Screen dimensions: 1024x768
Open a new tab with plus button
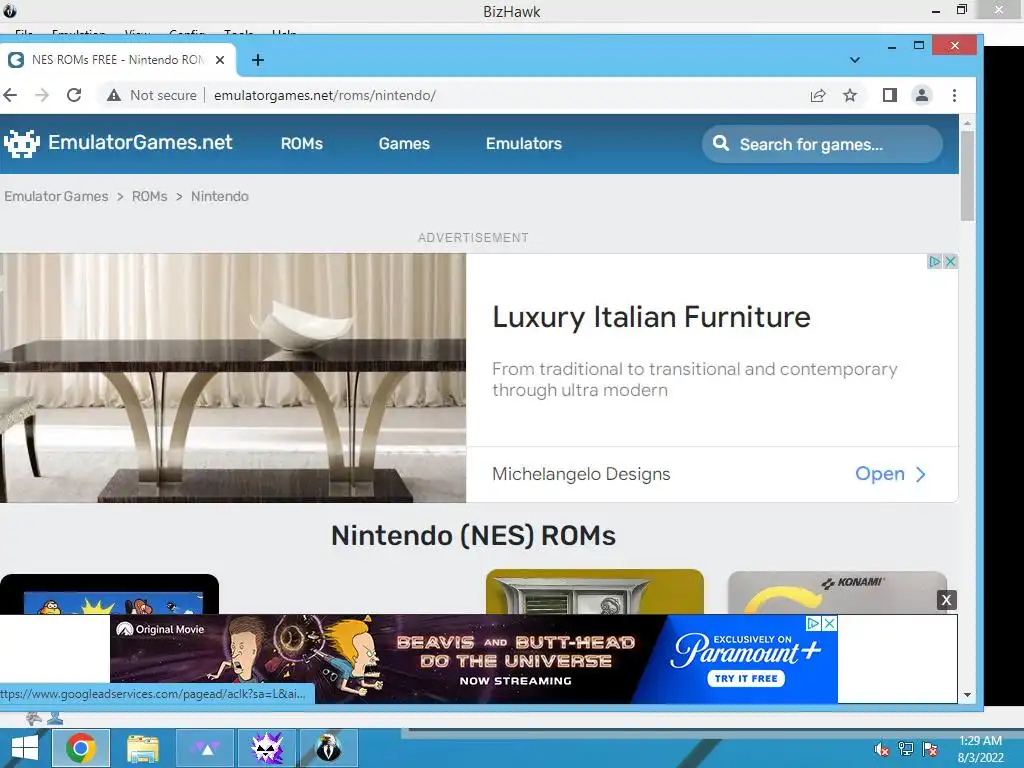258,60
